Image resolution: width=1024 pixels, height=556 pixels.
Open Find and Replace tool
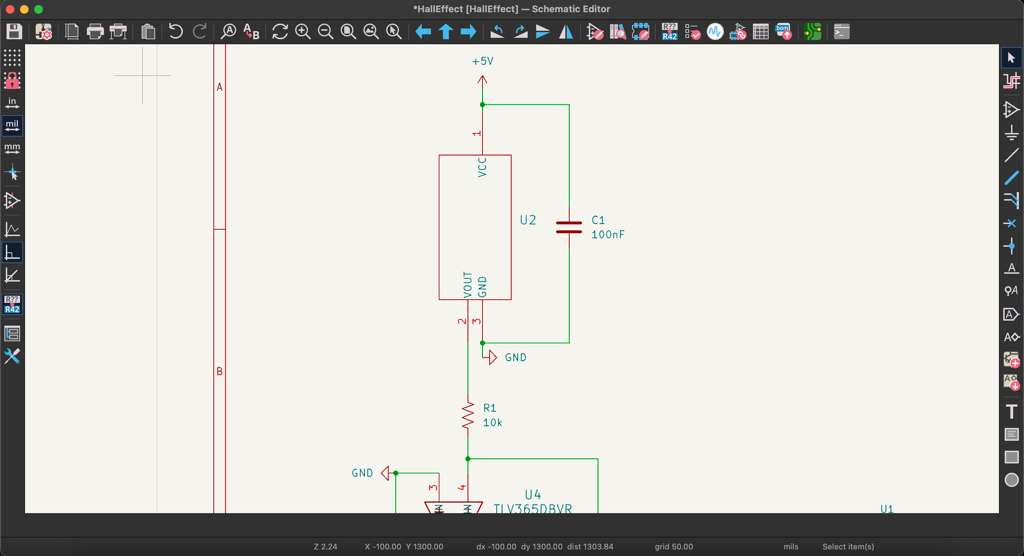tap(251, 32)
